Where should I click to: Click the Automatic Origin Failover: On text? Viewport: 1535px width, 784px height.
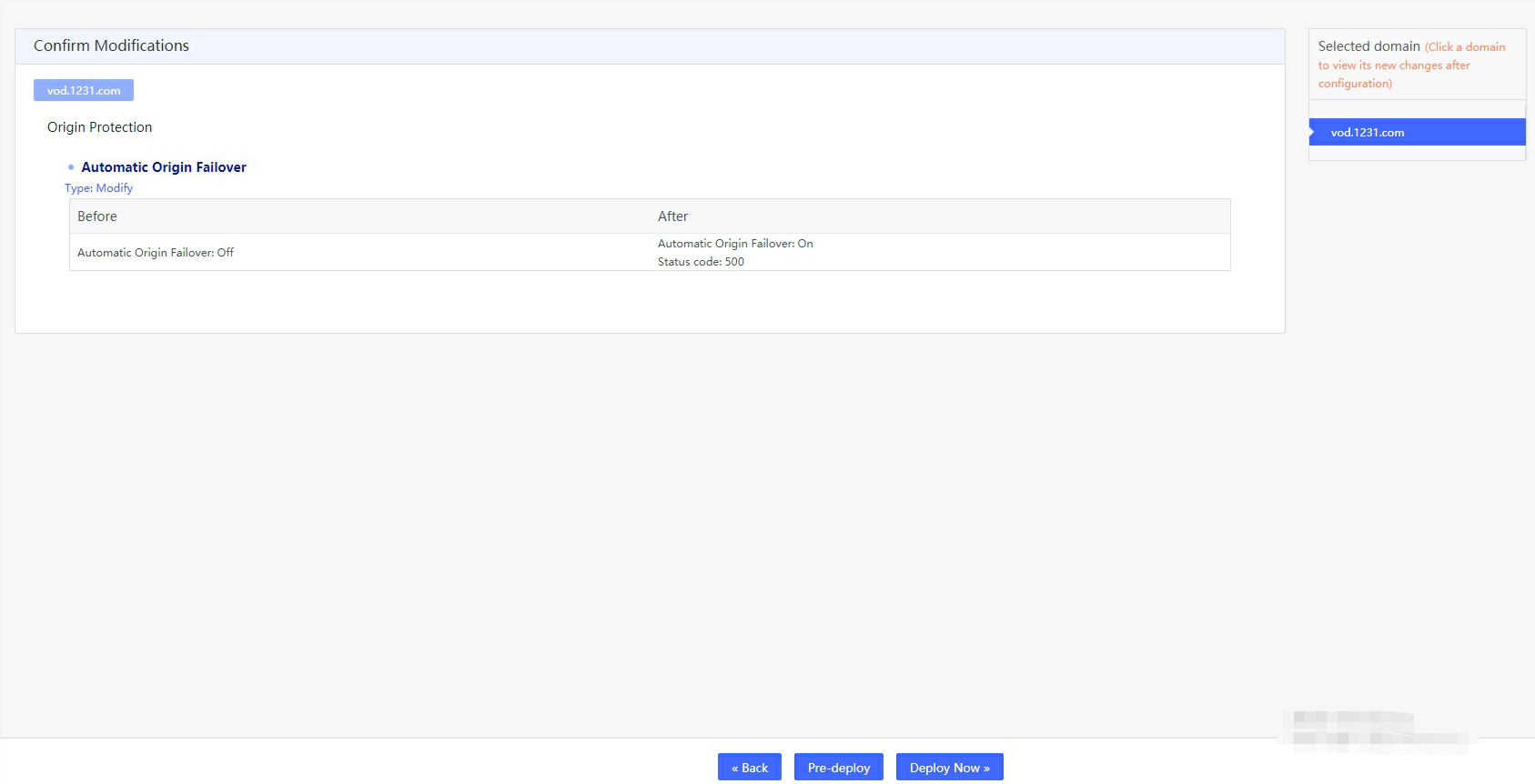click(x=735, y=244)
